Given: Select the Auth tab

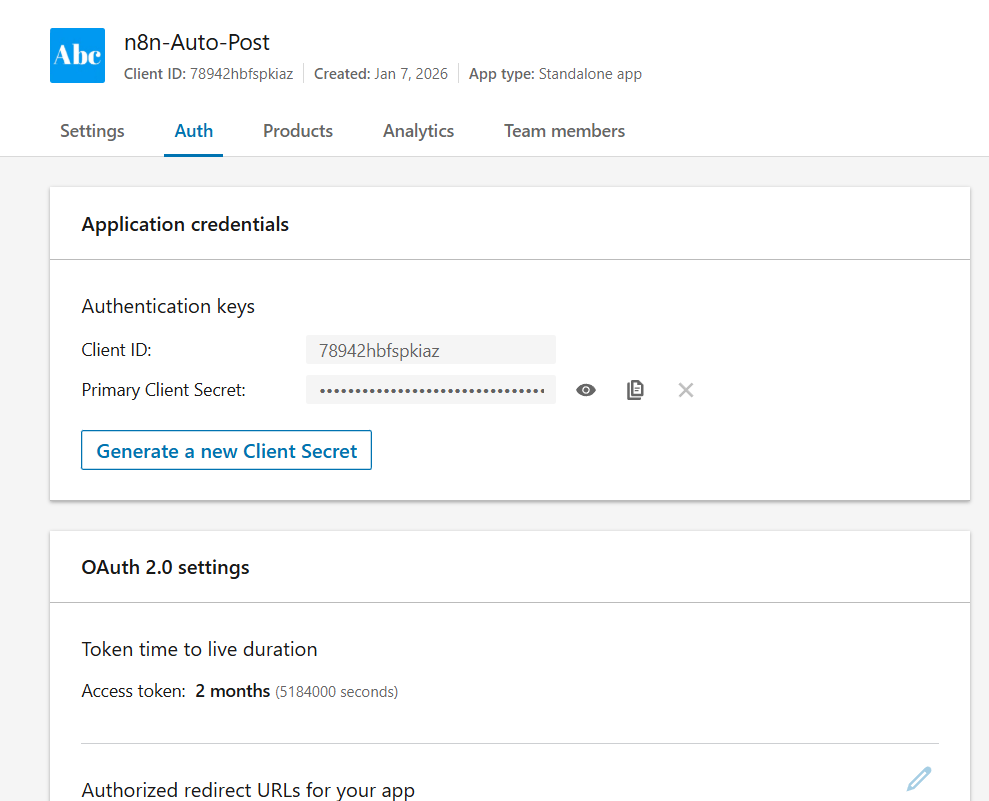Looking at the screenshot, I should (x=193, y=131).
